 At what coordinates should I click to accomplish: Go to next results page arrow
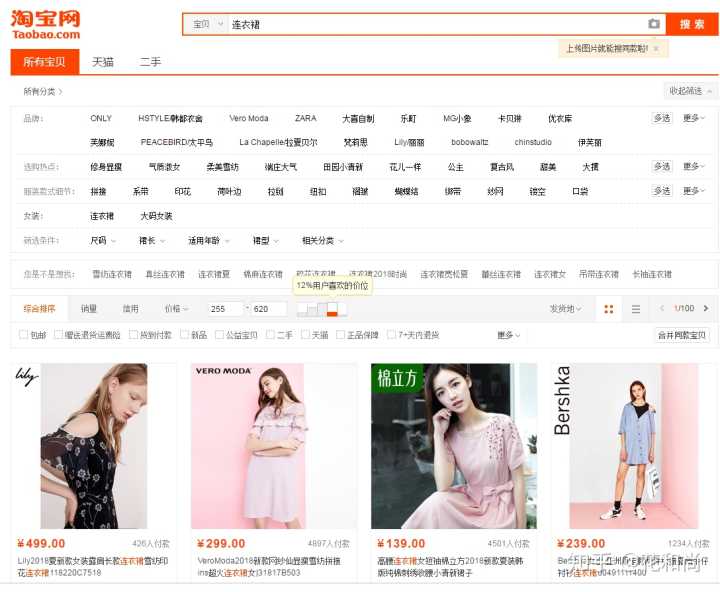point(706,309)
